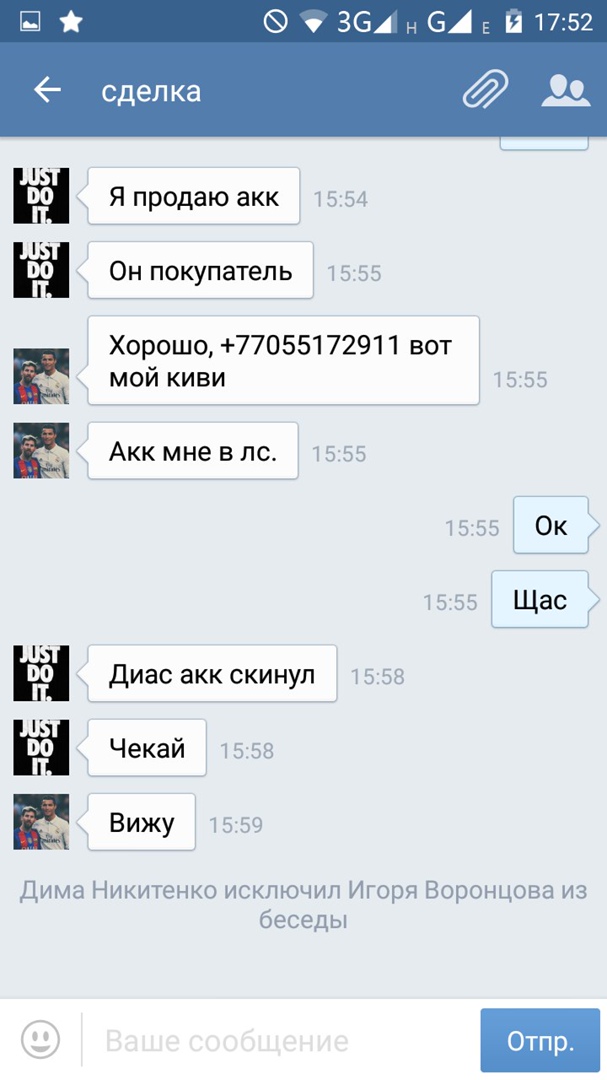The width and height of the screenshot is (607, 1080).
Task: Open the paperclip attachment menu
Action: [x=486, y=90]
